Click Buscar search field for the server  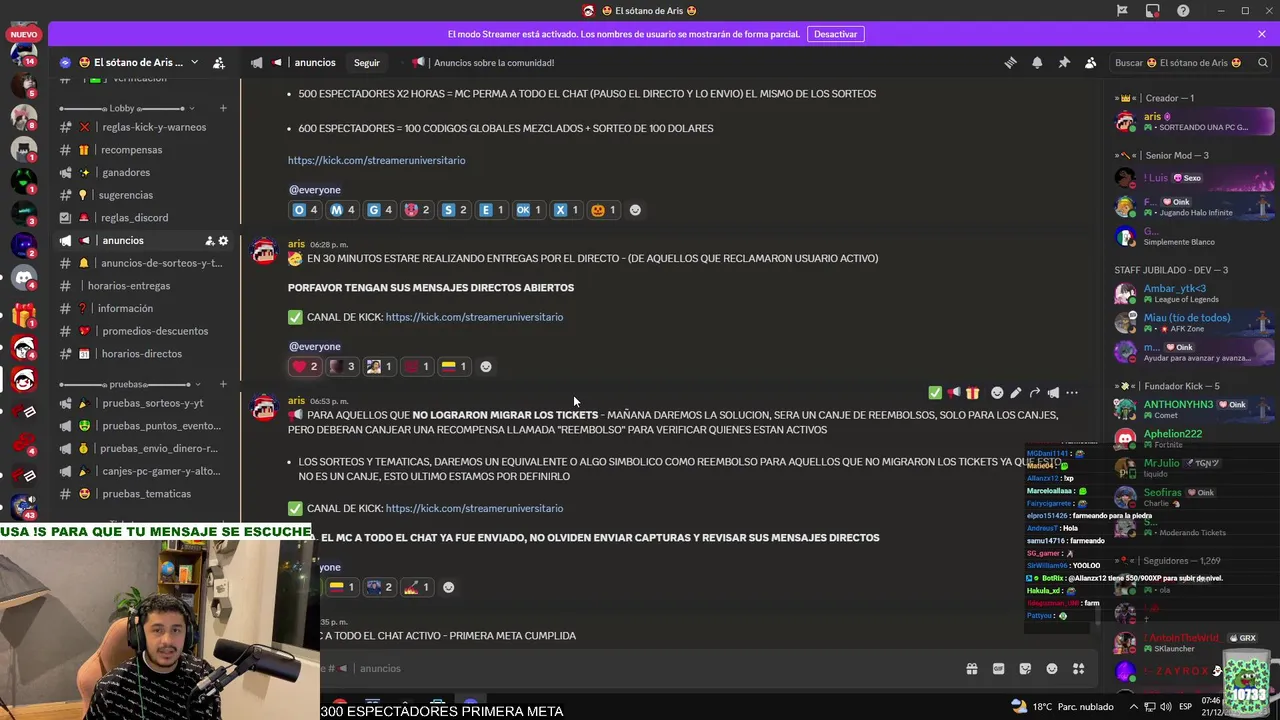(x=1190, y=62)
